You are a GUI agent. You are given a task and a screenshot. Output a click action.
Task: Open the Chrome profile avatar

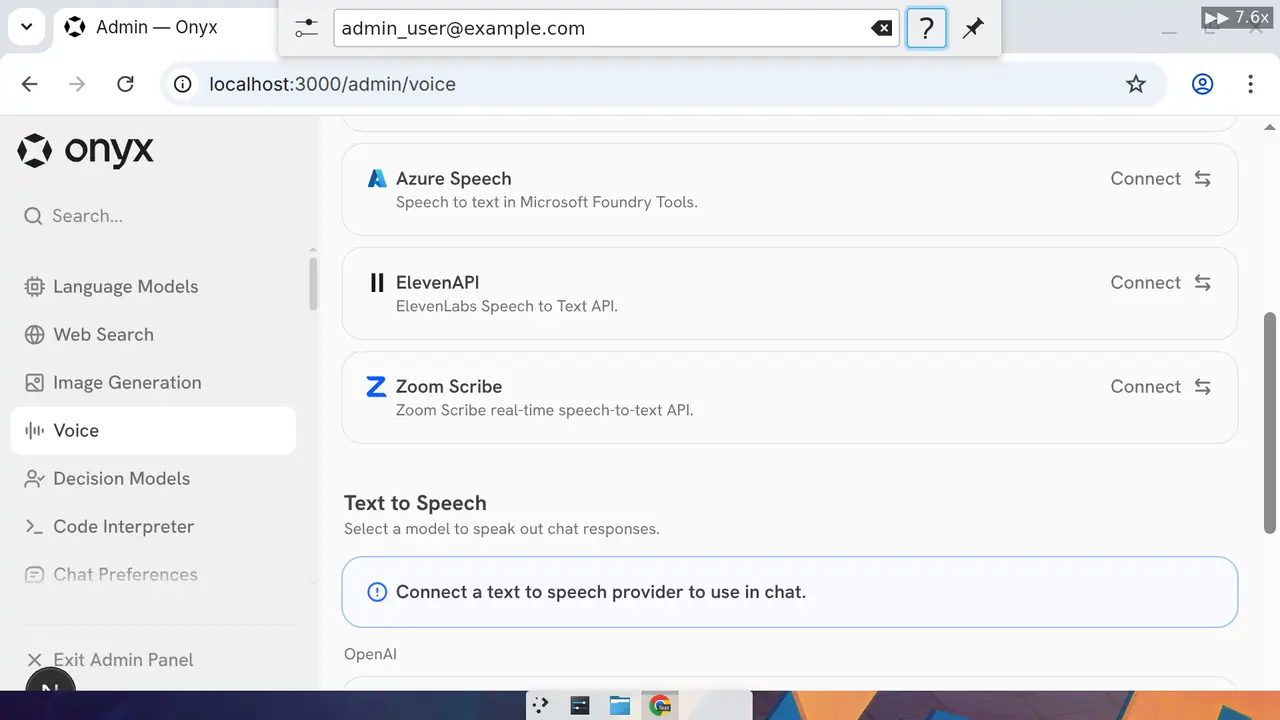click(1202, 84)
